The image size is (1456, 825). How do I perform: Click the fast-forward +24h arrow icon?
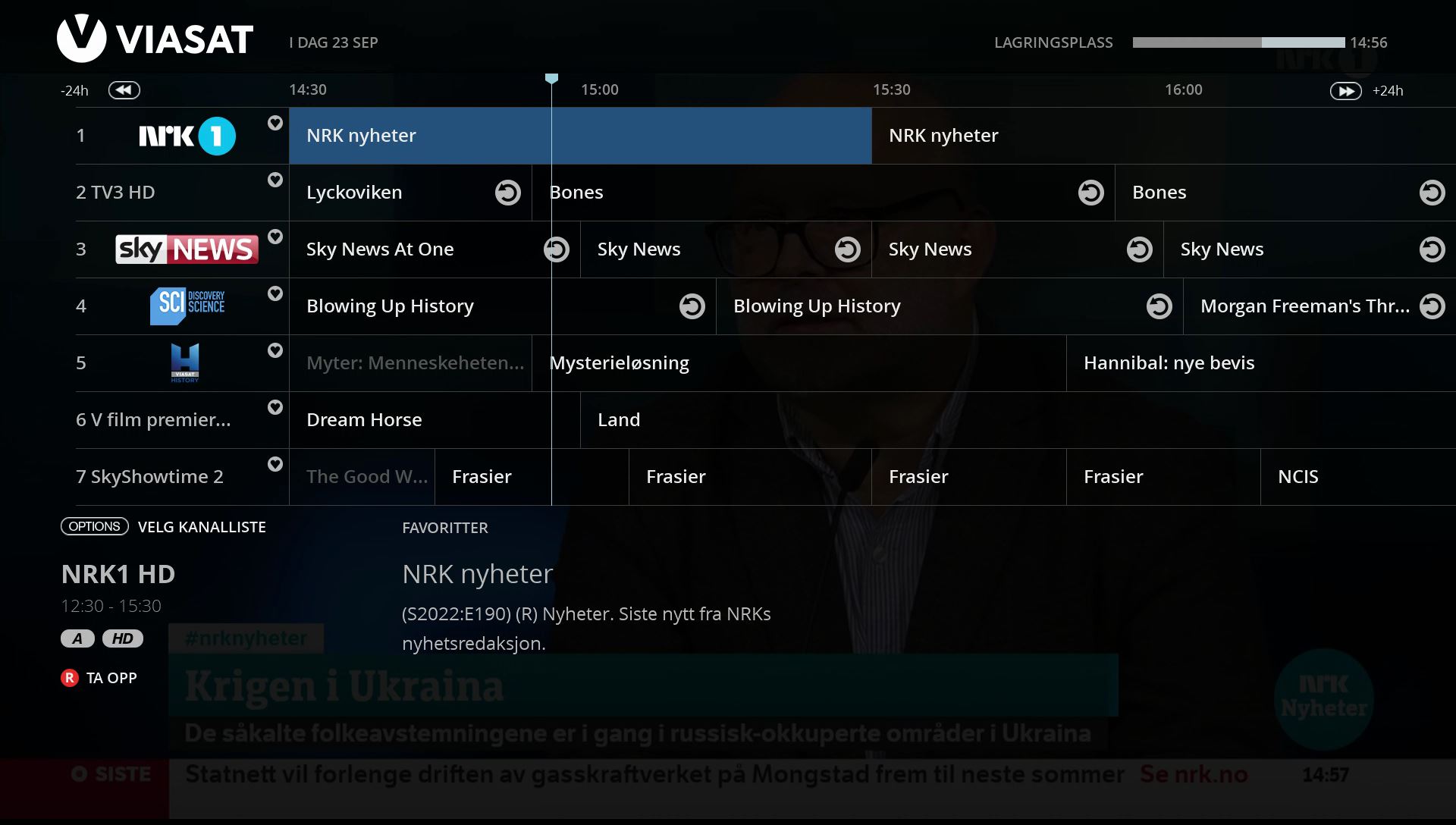[1345, 91]
